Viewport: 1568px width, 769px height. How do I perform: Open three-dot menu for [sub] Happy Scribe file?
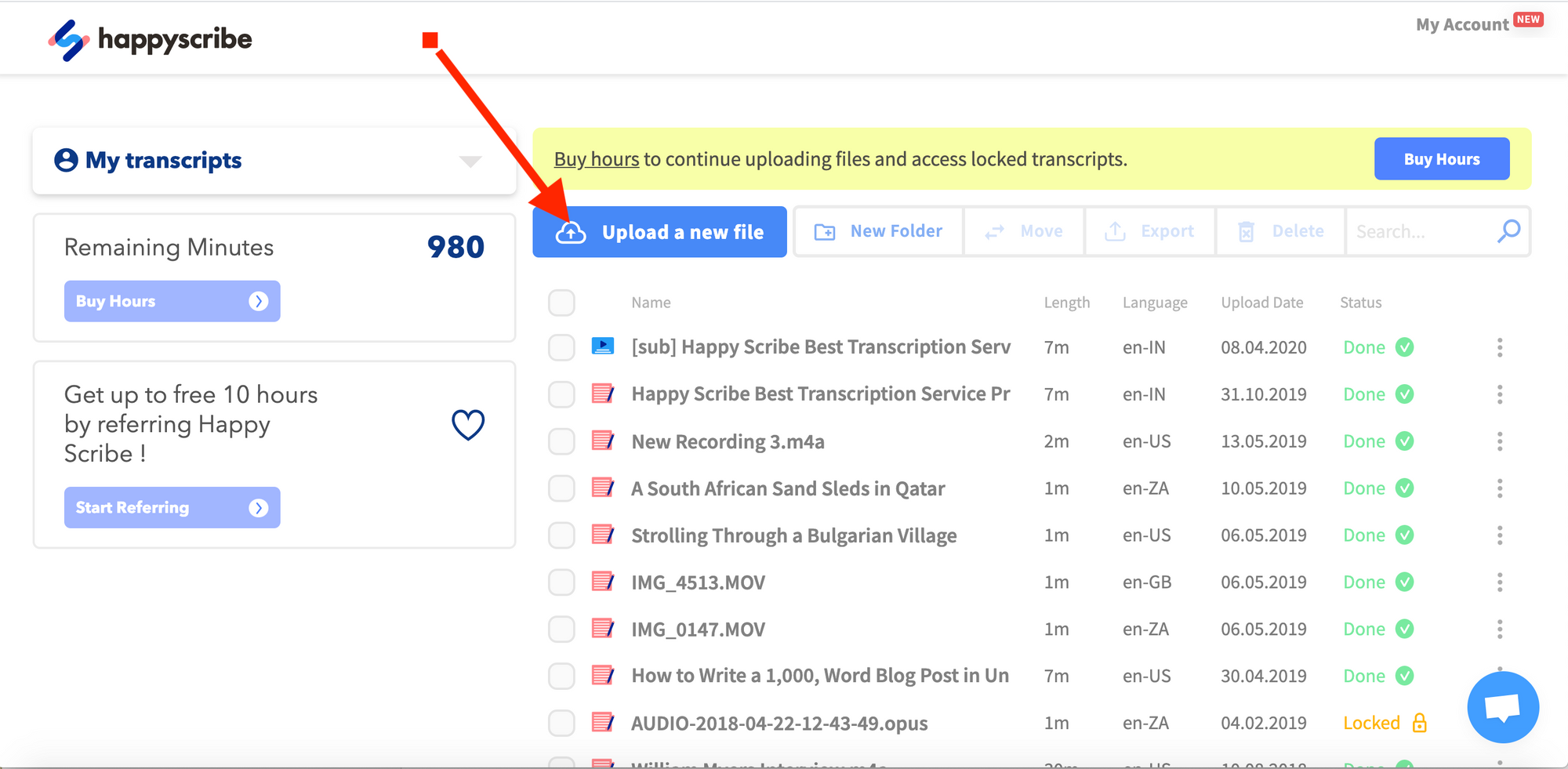(x=1499, y=347)
